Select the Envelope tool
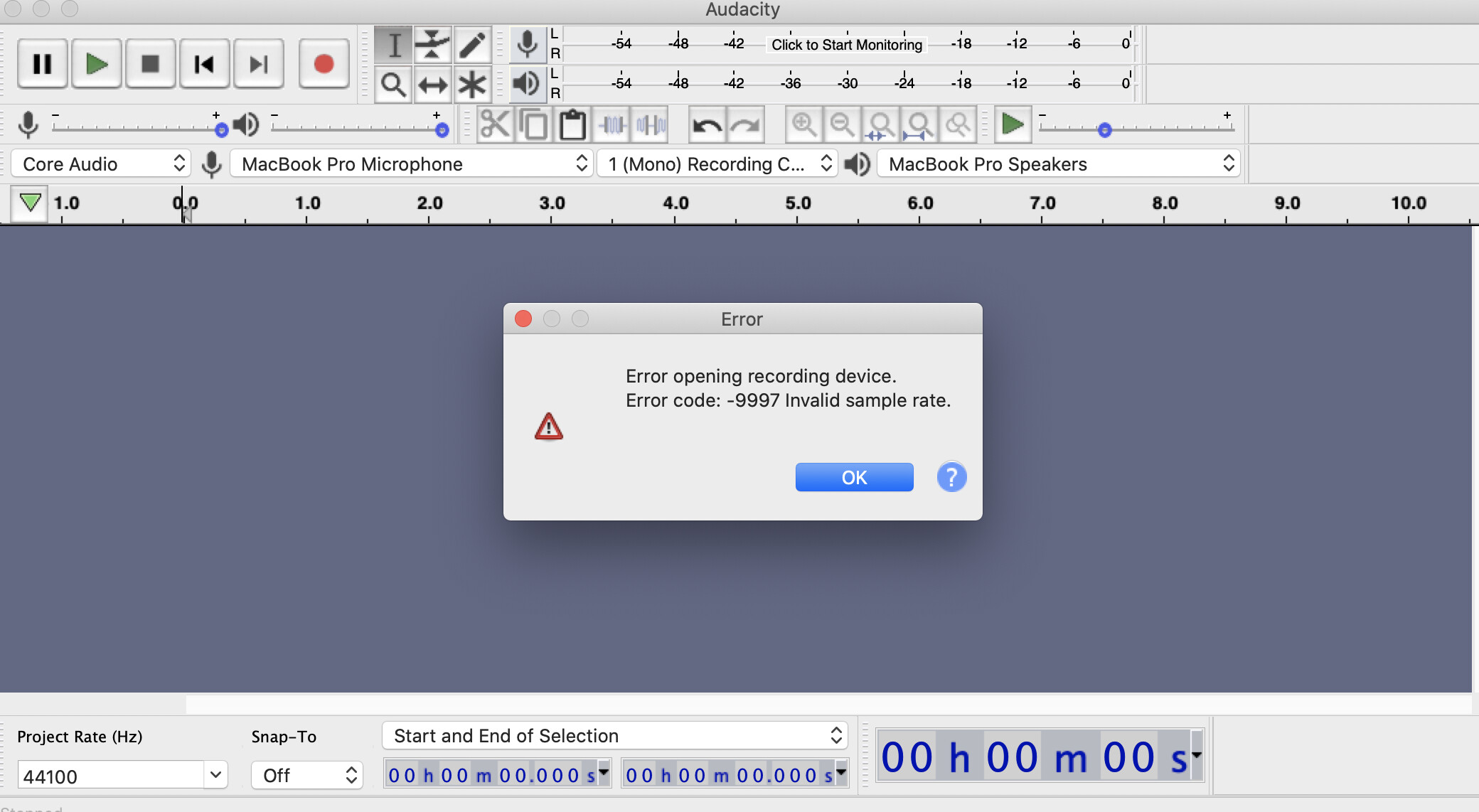This screenshot has height=812, width=1479. [x=432, y=45]
